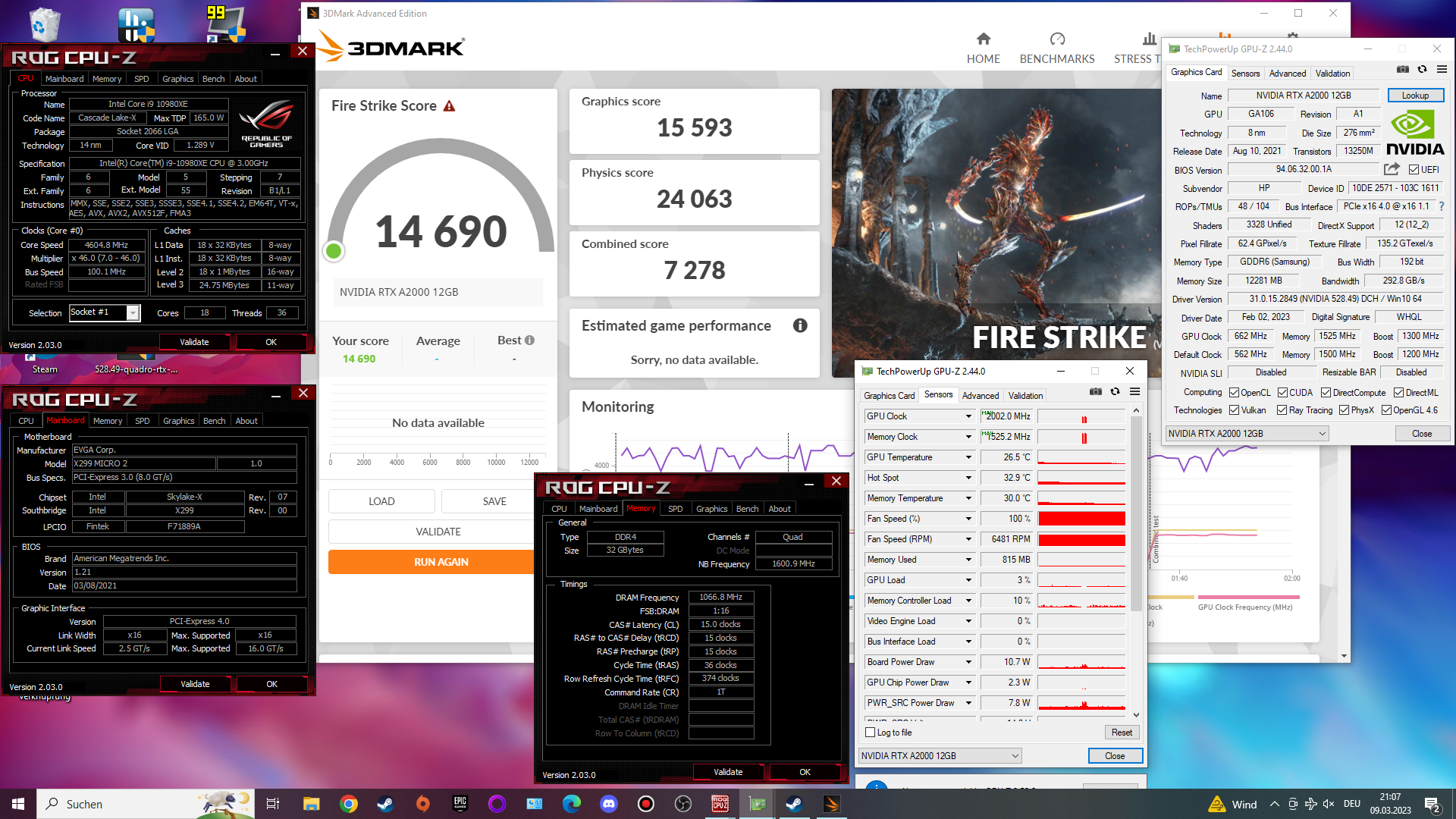Click VALIDATE button in 3DMark

coord(438,532)
